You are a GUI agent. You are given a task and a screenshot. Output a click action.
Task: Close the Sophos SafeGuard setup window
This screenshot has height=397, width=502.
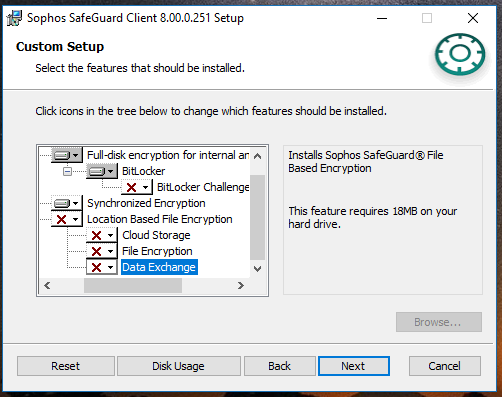[473, 18]
